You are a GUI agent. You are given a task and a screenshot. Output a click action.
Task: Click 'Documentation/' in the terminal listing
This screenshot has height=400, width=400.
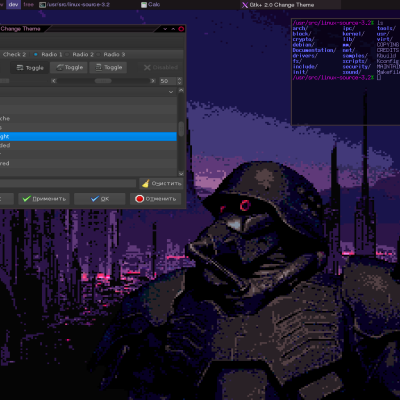tap(314, 50)
